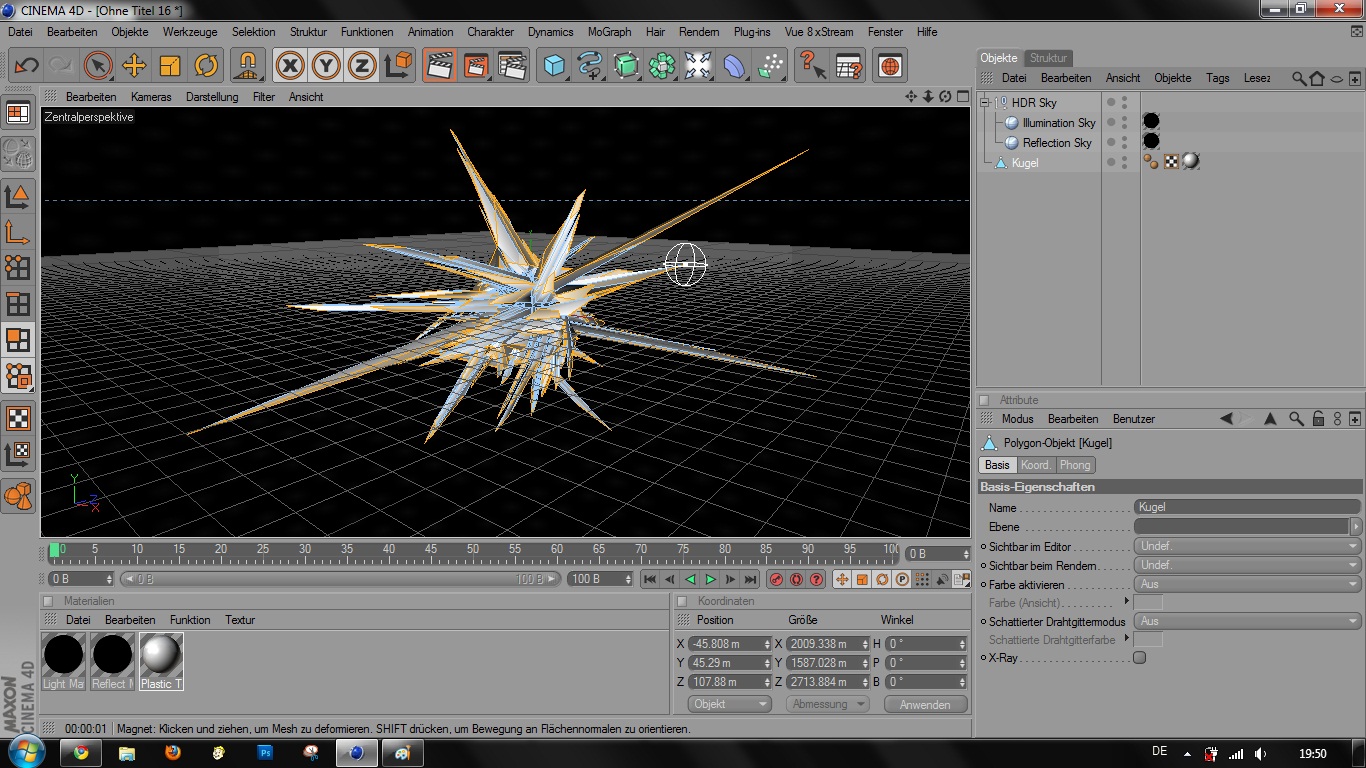1366x768 pixels.
Task: Open the MoGraph menu
Action: (x=609, y=32)
